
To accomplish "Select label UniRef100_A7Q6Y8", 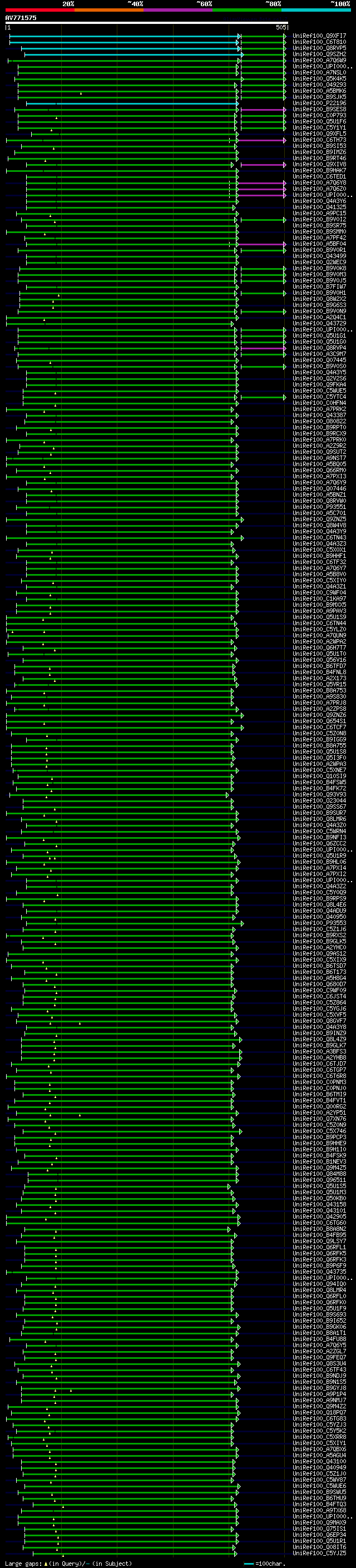I will pos(319,182).
